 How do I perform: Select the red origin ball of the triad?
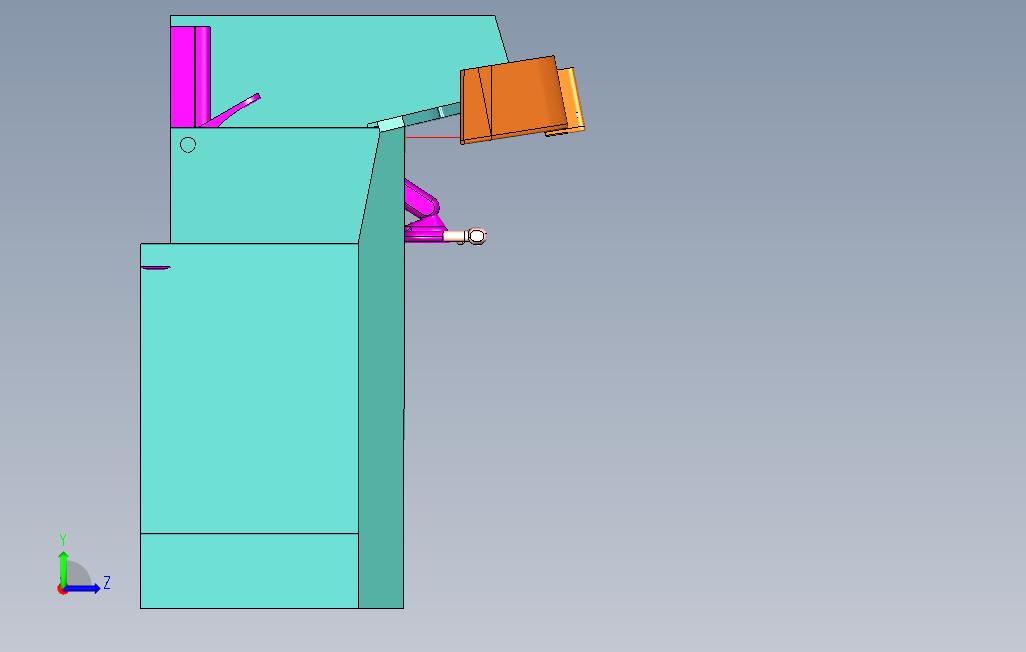pos(62,590)
